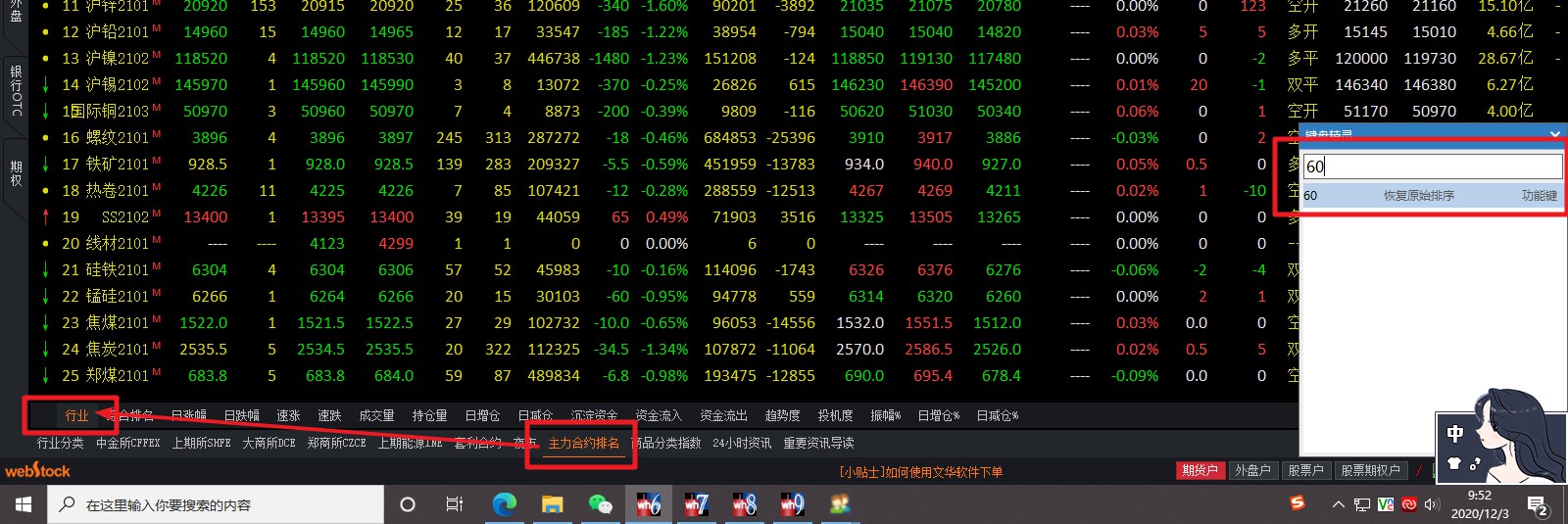The height and width of the screenshot is (524, 1568).
Task: Select the 速跌 tab
Action: (329, 416)
